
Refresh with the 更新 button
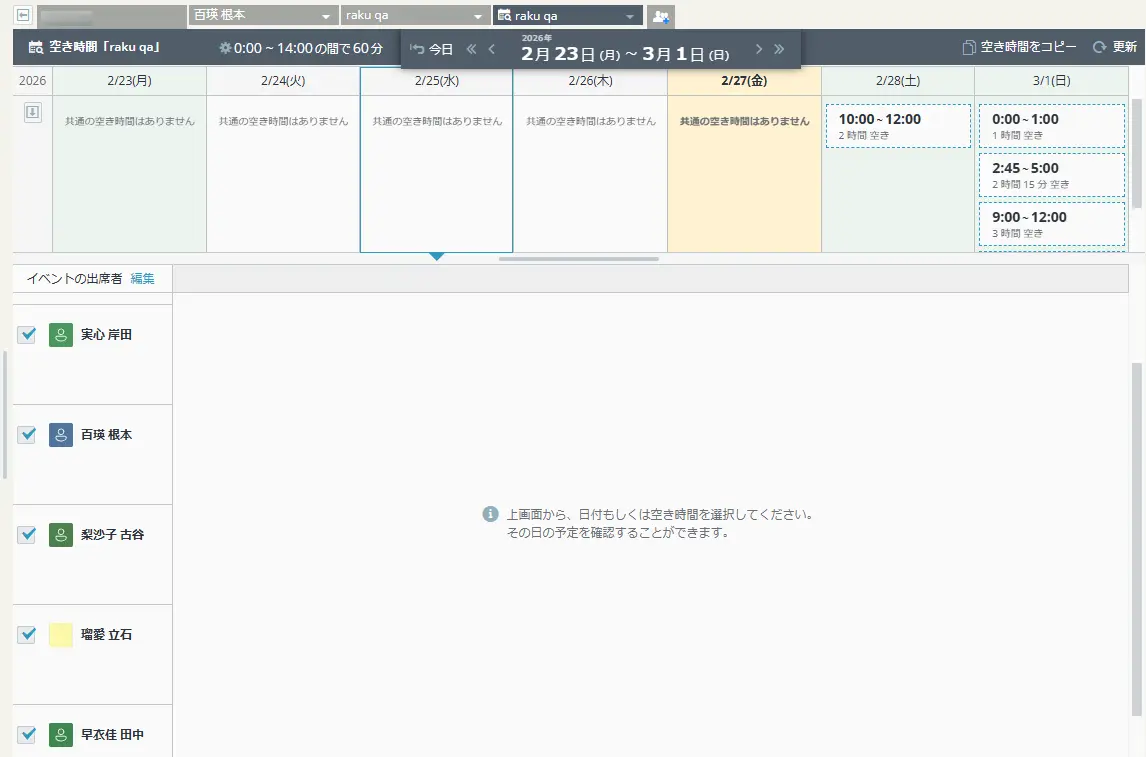tap(1115, 47)
